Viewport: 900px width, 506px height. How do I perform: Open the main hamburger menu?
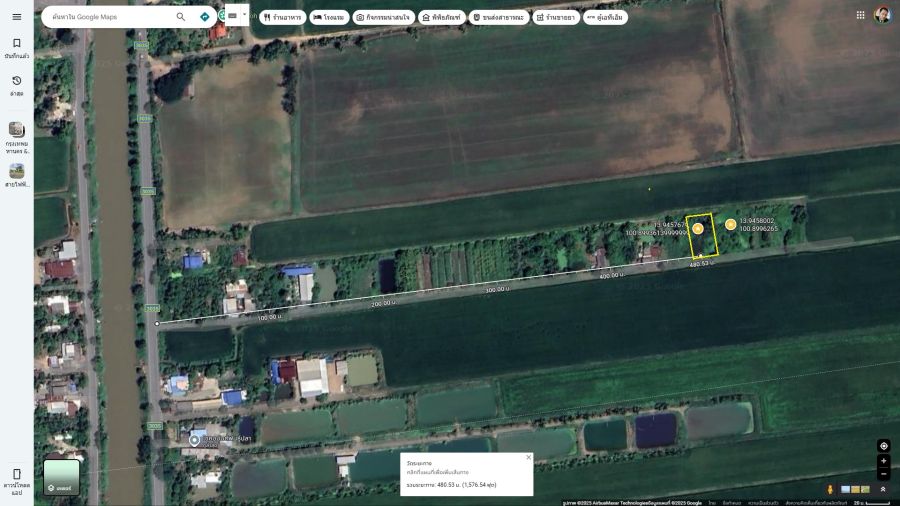[x=16, y=17]
